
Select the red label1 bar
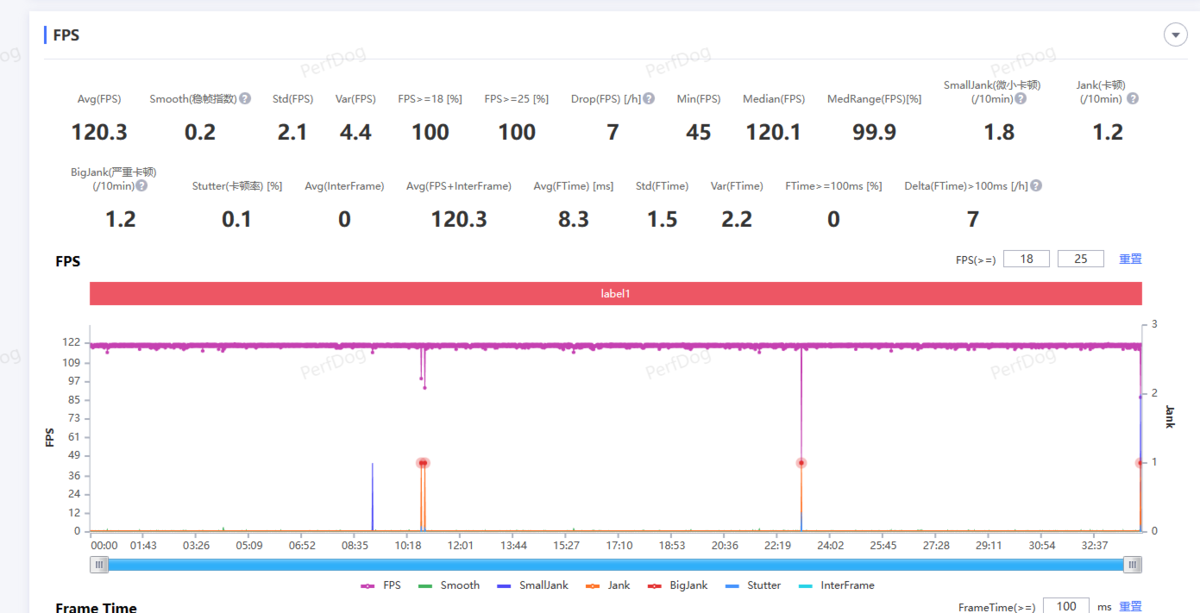click(x=615, y=294)
